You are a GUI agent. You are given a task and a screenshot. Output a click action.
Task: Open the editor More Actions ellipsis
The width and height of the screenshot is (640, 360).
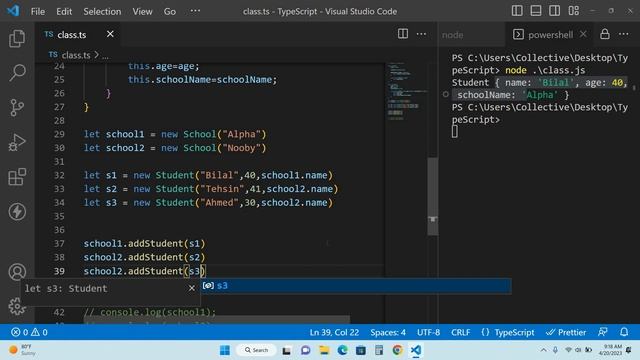[421, 34]
